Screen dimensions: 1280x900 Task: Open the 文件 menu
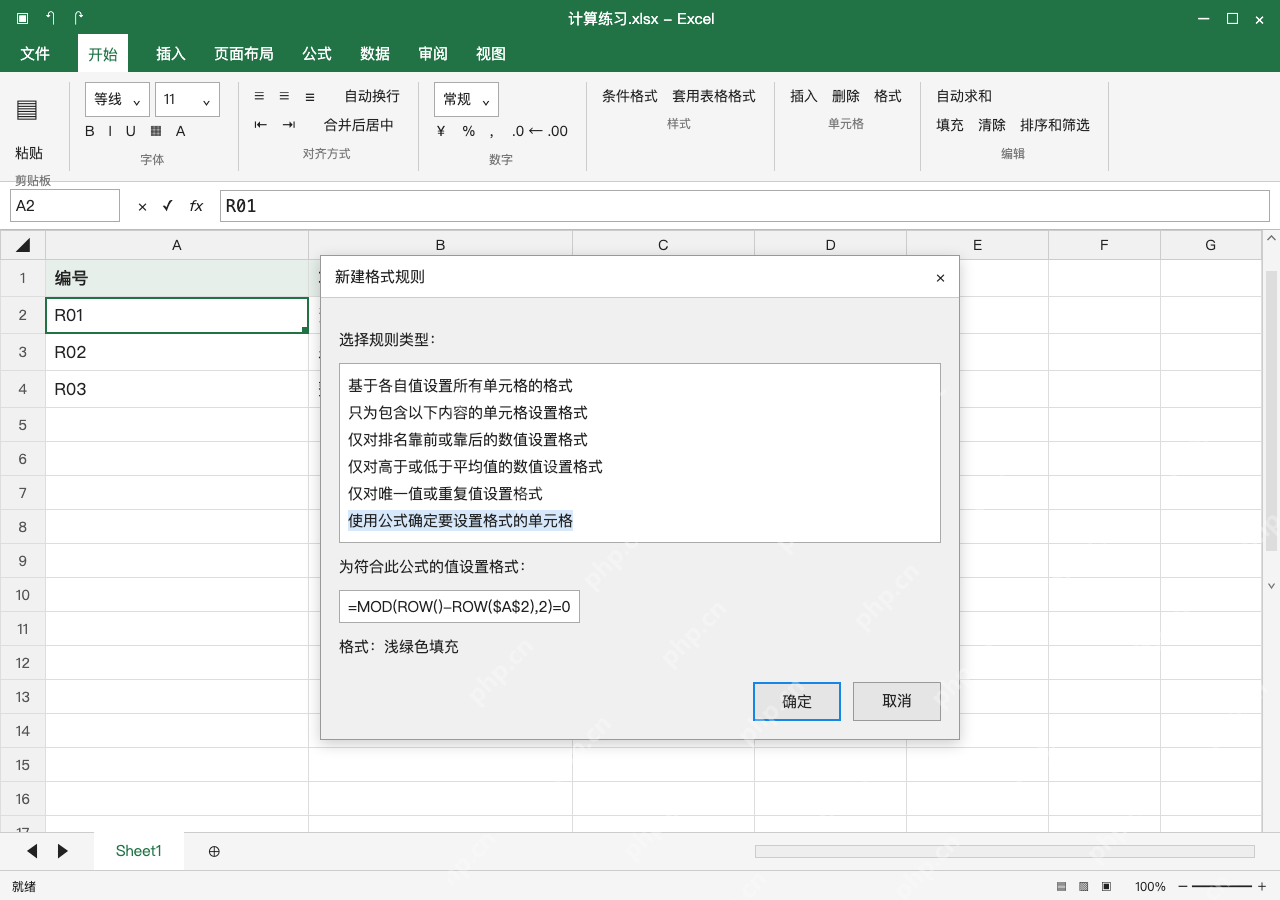pyautogui.click(x=35, y=54)
